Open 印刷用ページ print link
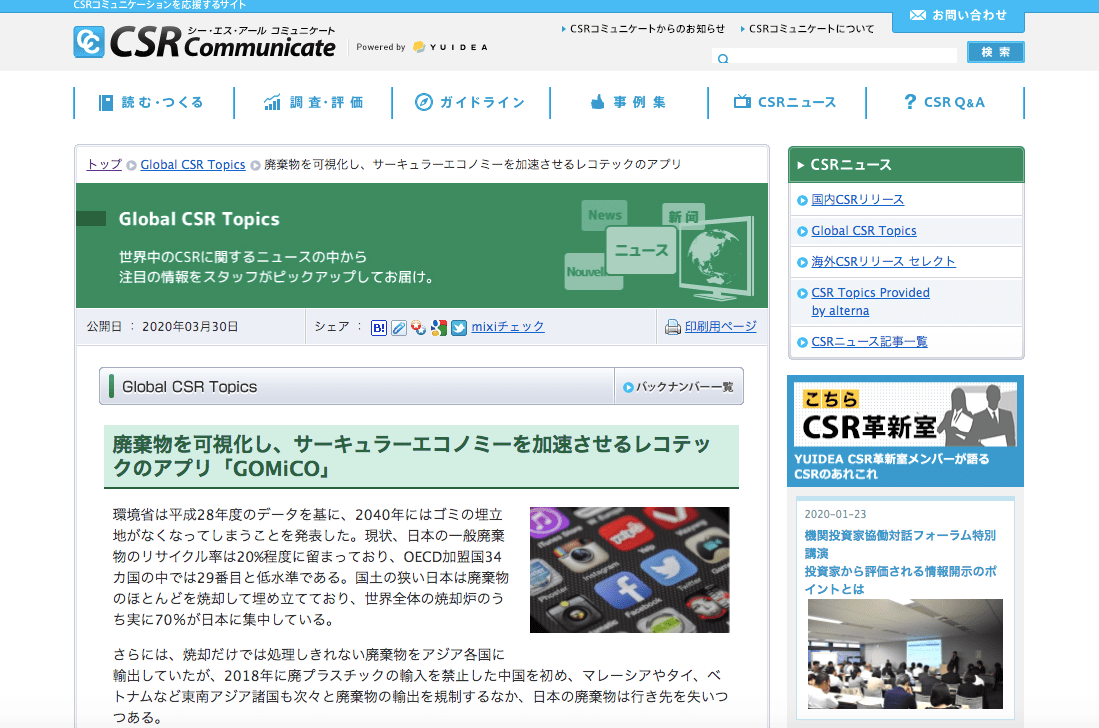This screenshot has height=728, width=1099. (x=721, y=327)
